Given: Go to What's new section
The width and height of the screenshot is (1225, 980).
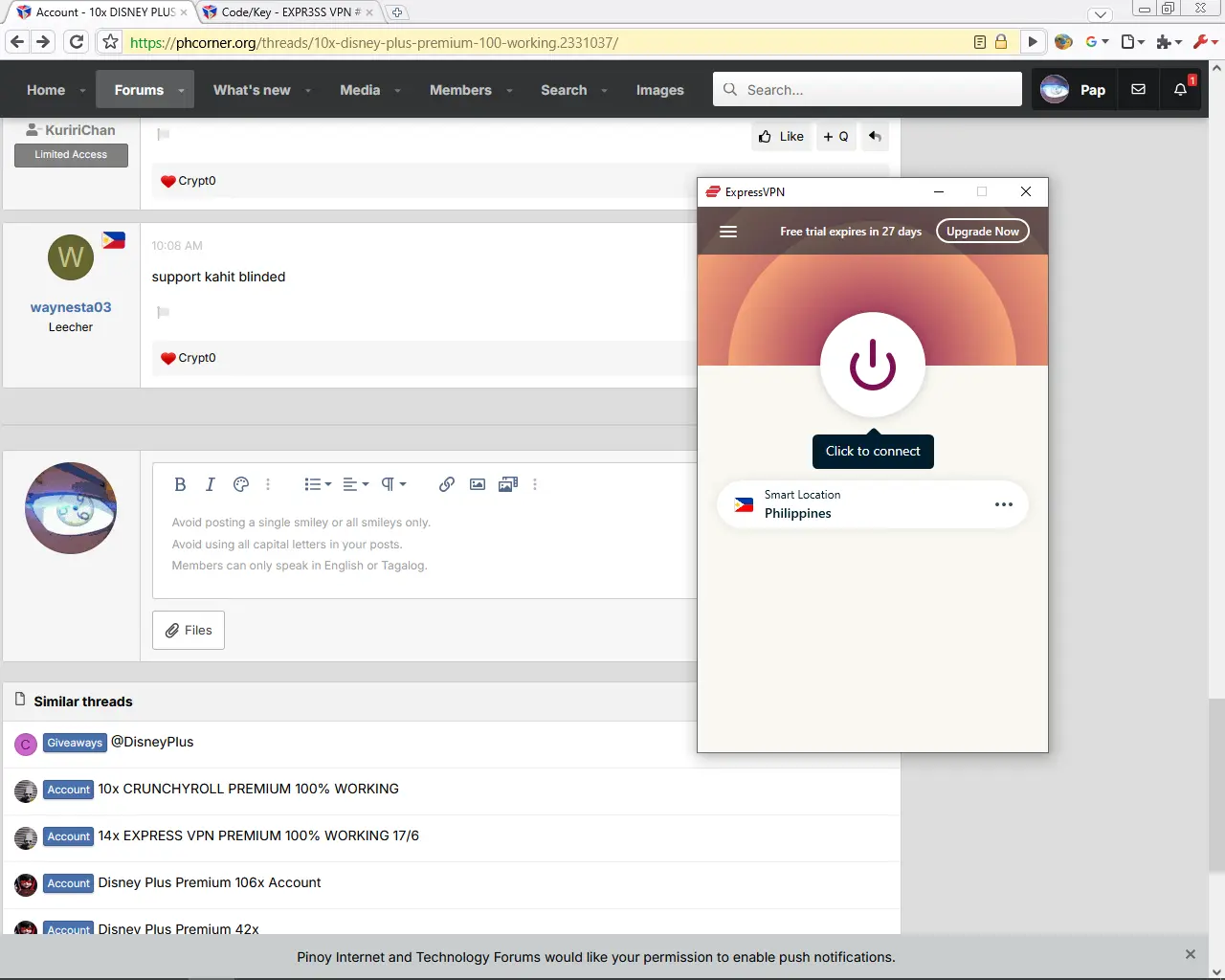Looking at the screenshot, I should 252,90.
